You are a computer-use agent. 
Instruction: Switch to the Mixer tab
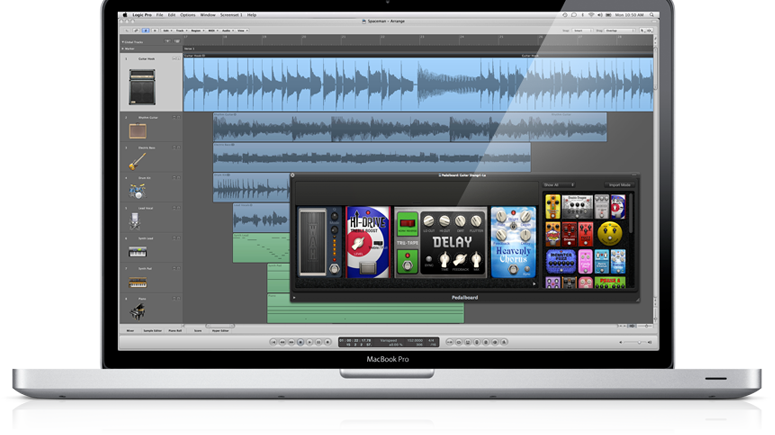click(130, 331)
